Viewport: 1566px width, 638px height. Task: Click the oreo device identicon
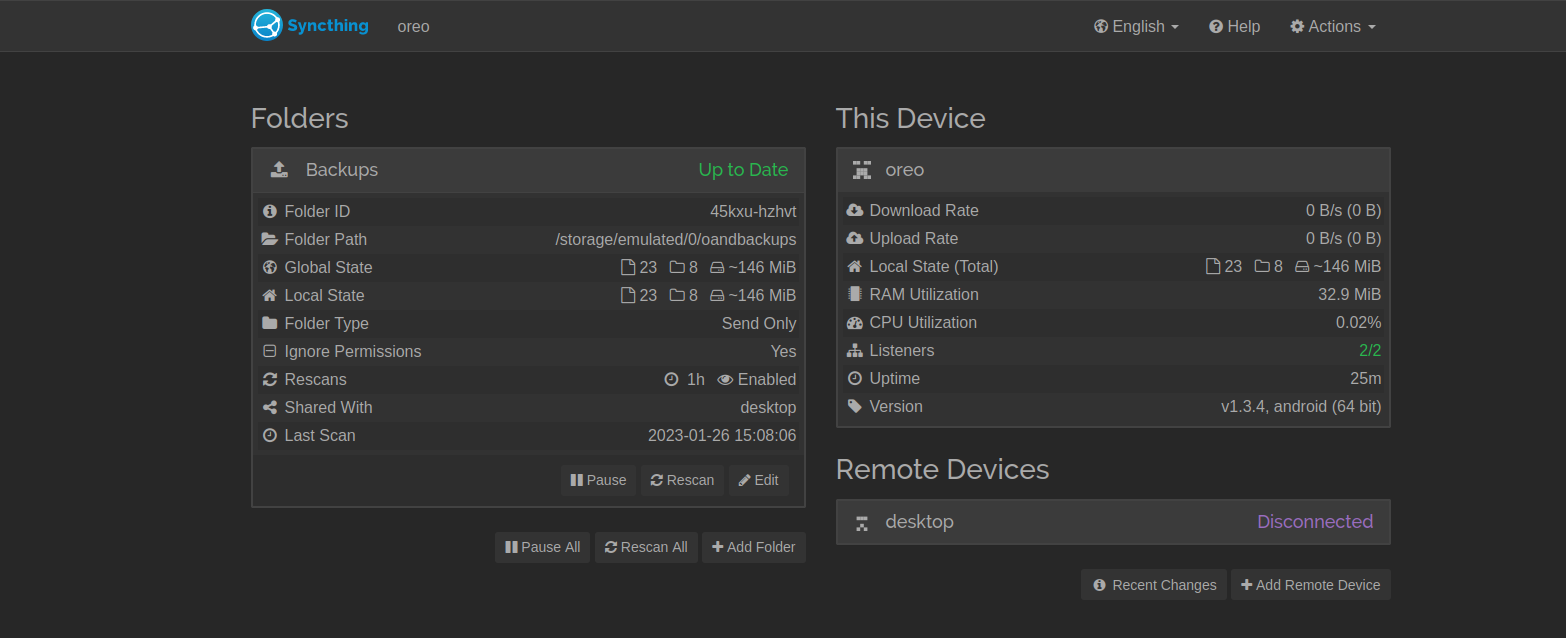click(x=862, y=170)
